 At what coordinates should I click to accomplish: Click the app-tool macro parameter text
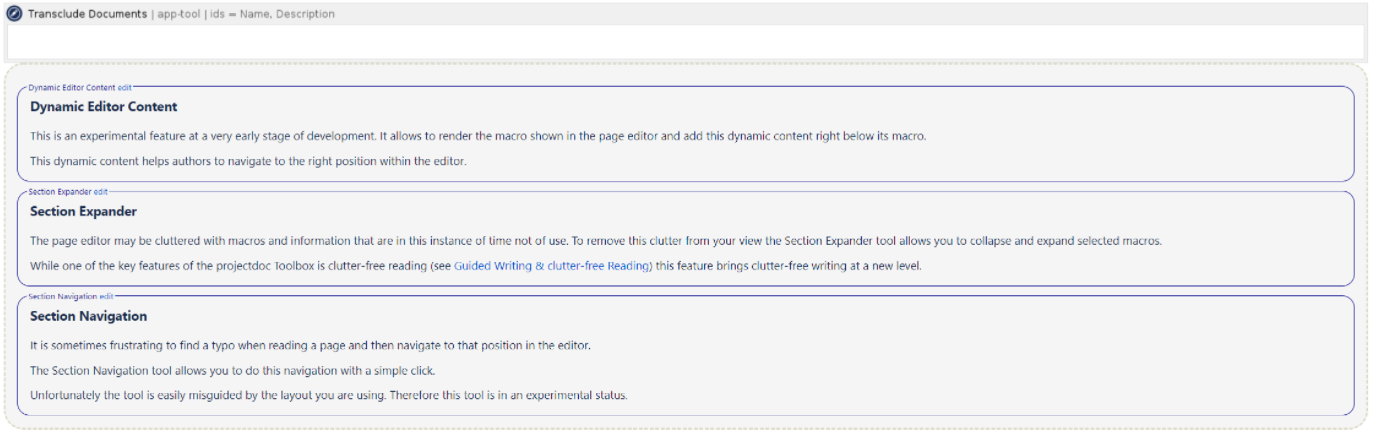pos(180,14)
